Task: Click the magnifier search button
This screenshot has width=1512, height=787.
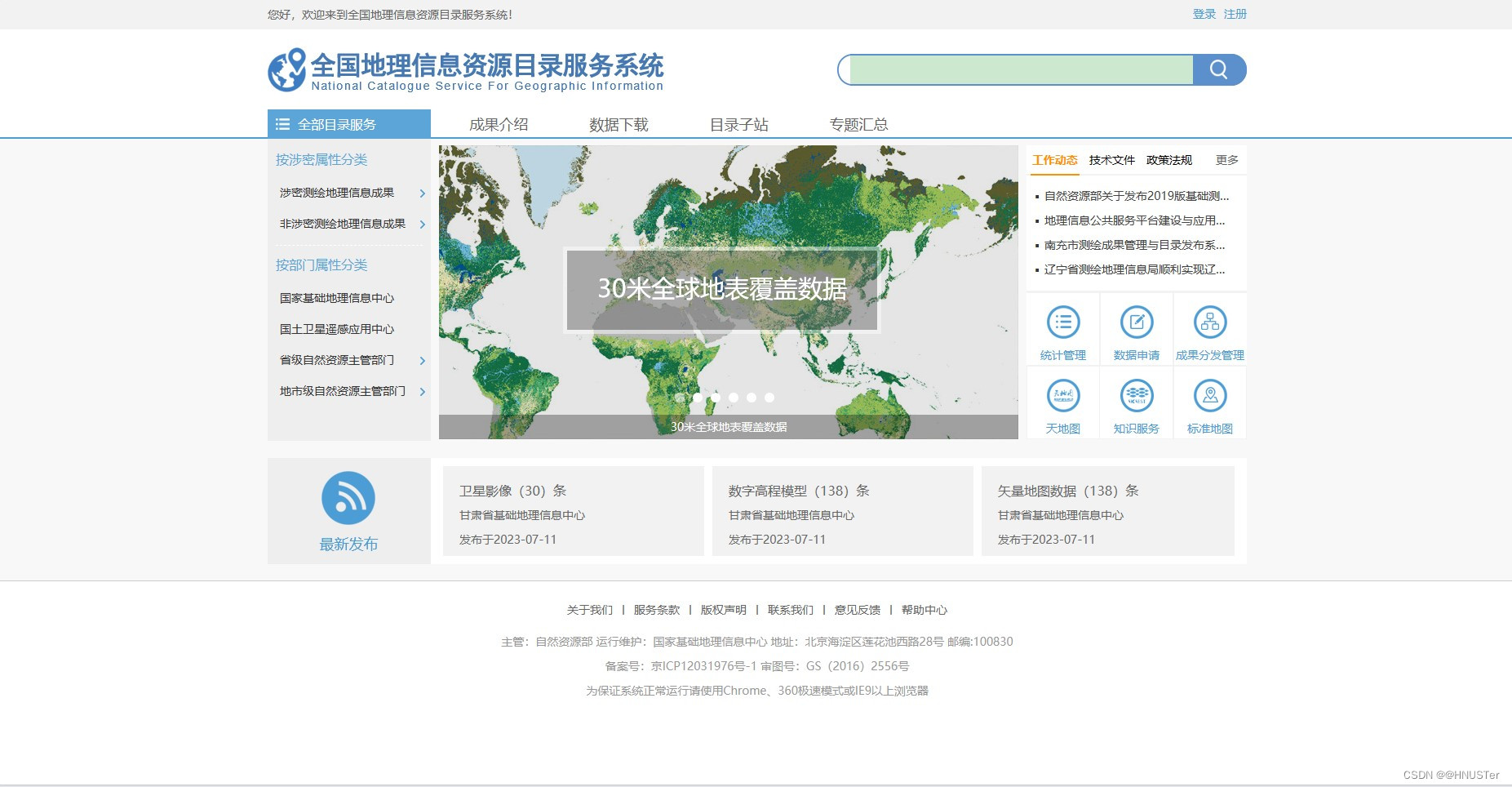Action: (x=1219, y=69)
